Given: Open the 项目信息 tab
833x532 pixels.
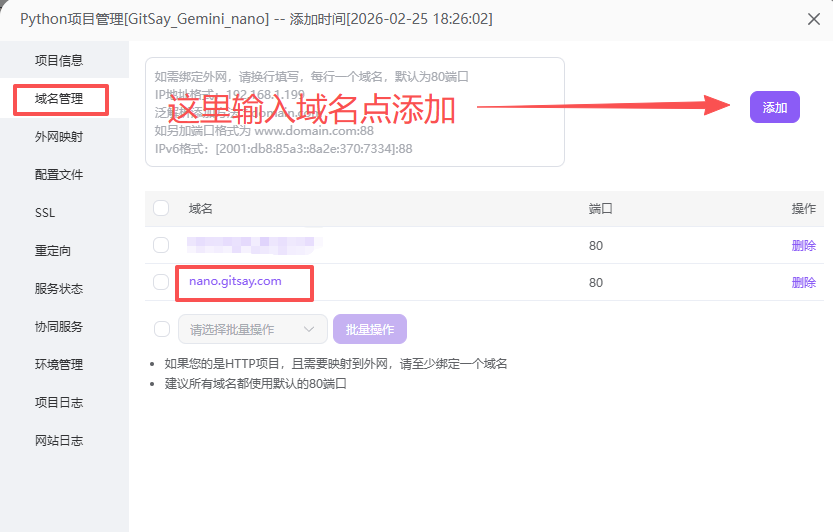Looking at the screenshot, I should pos(59,60).
